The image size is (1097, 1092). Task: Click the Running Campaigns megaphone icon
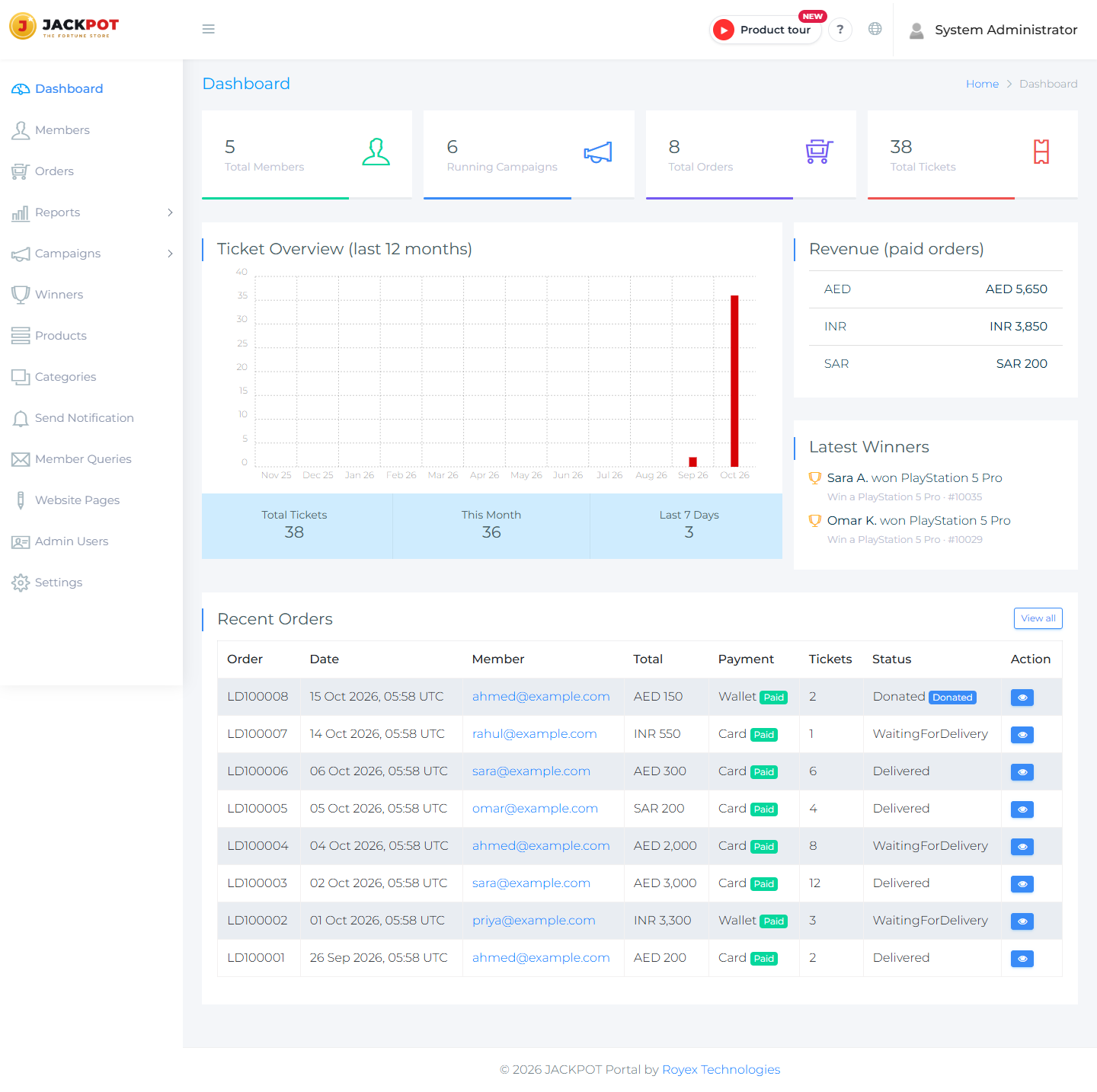(598, 152)
